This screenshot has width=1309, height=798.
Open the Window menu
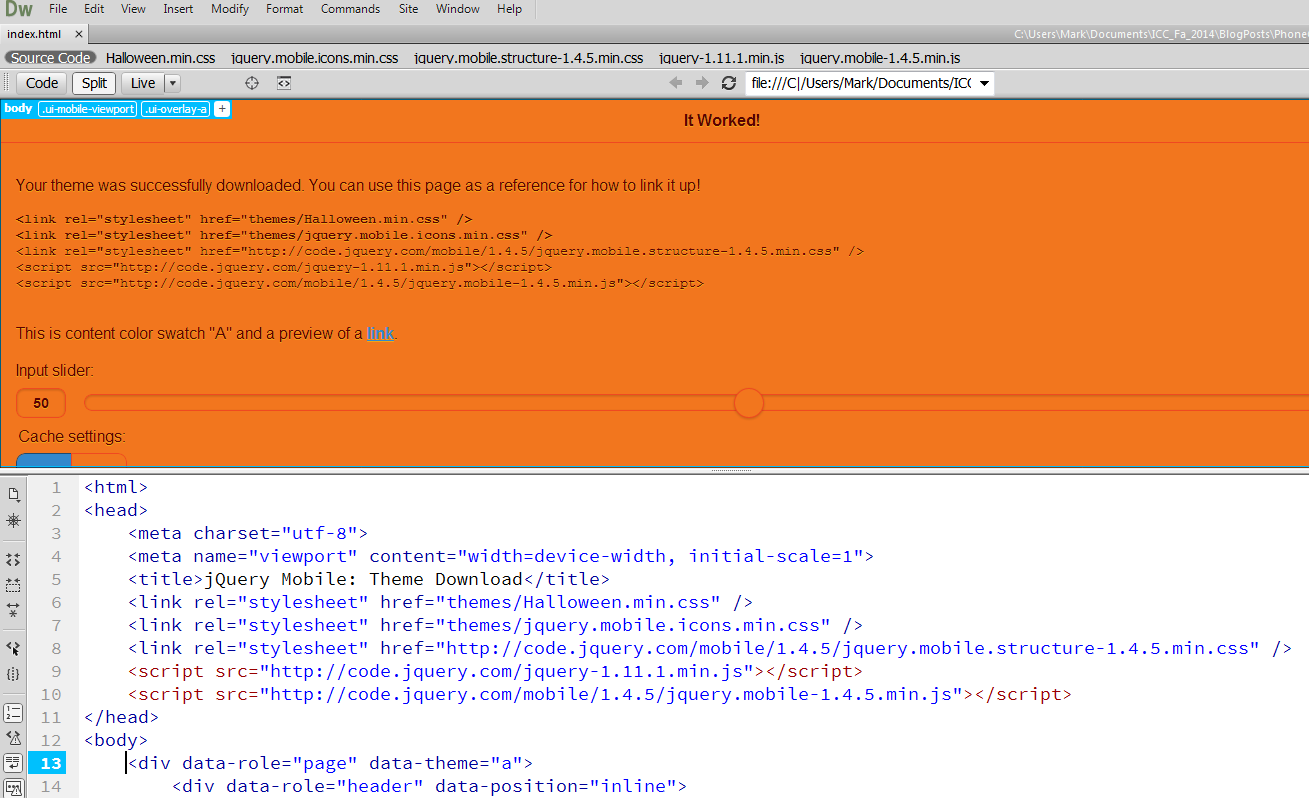pyautogui.click(x=457, y=9)
